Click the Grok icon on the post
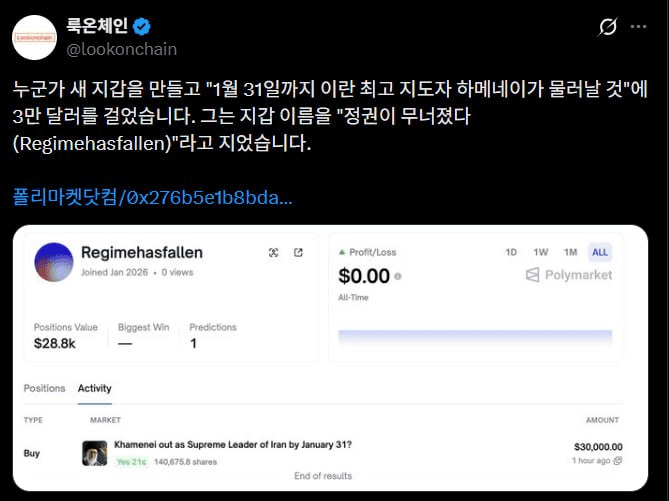This screenshot has height=501, width=669. [607, 27]
